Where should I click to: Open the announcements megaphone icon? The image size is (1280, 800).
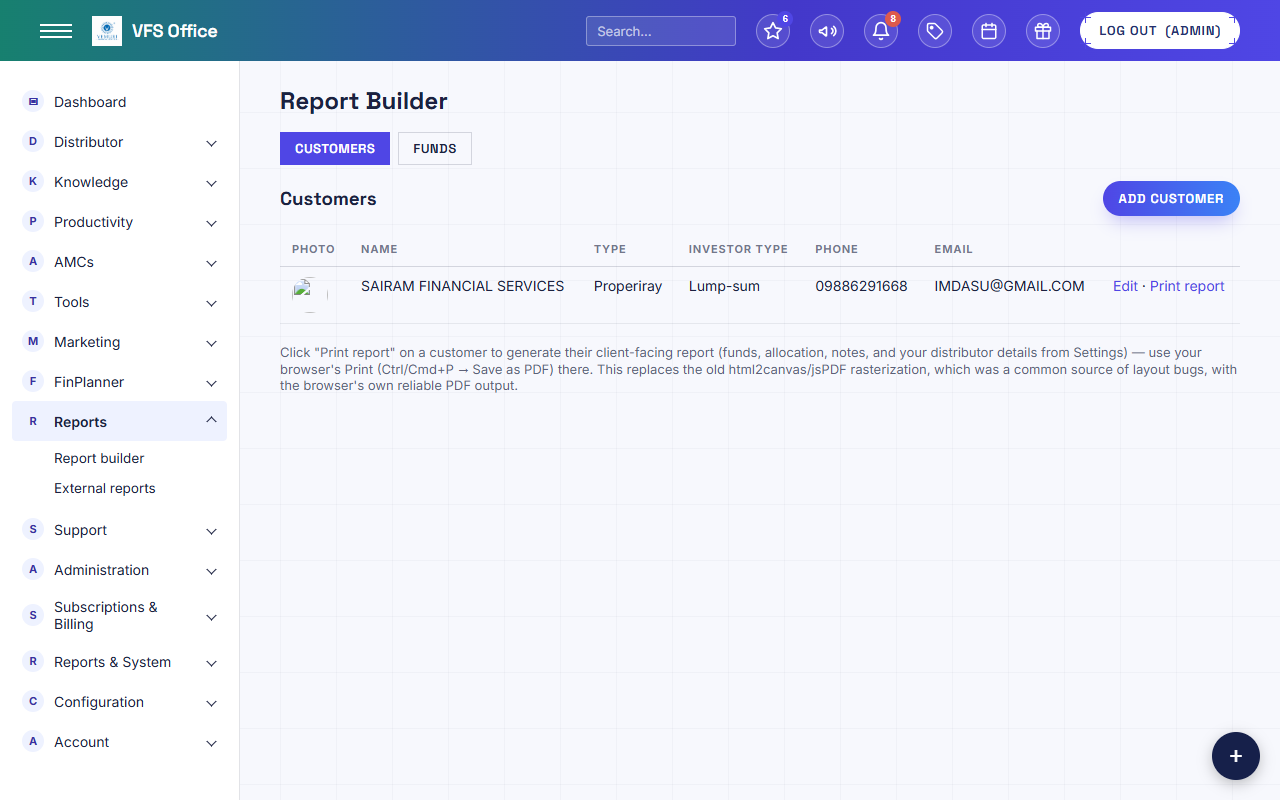pyautogui.click(x=827, y=31)
